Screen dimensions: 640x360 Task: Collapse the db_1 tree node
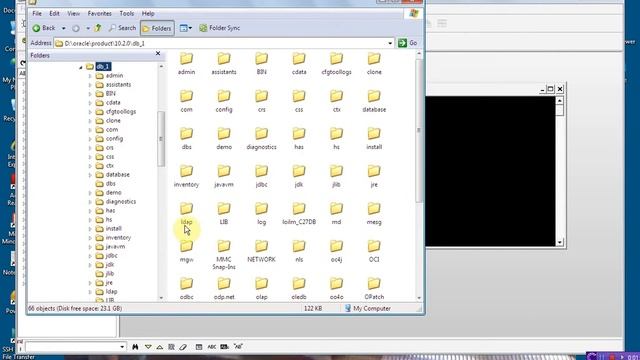pyautogui.click(x=80, y=67)
